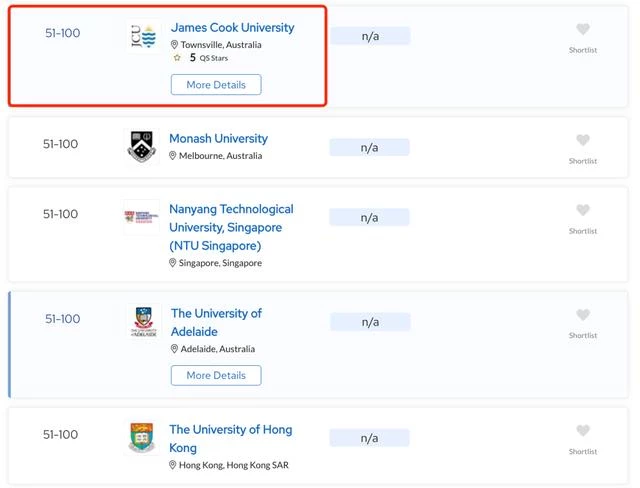The width and height of the screenshot is (640, 488).
Task: Click 51-100 rank of University of Adelaide
Action: [62, 319]
